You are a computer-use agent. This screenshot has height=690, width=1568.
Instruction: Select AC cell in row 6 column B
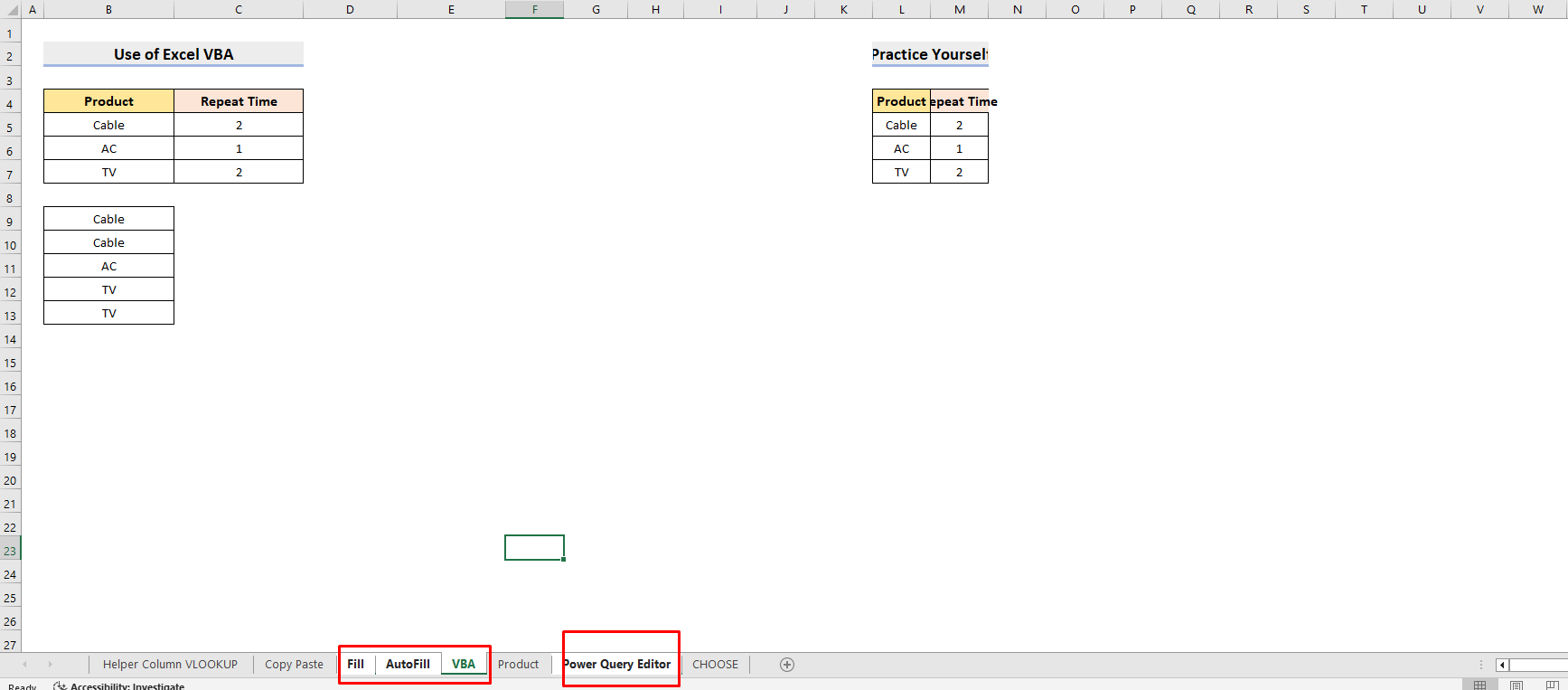pos(108,148)
